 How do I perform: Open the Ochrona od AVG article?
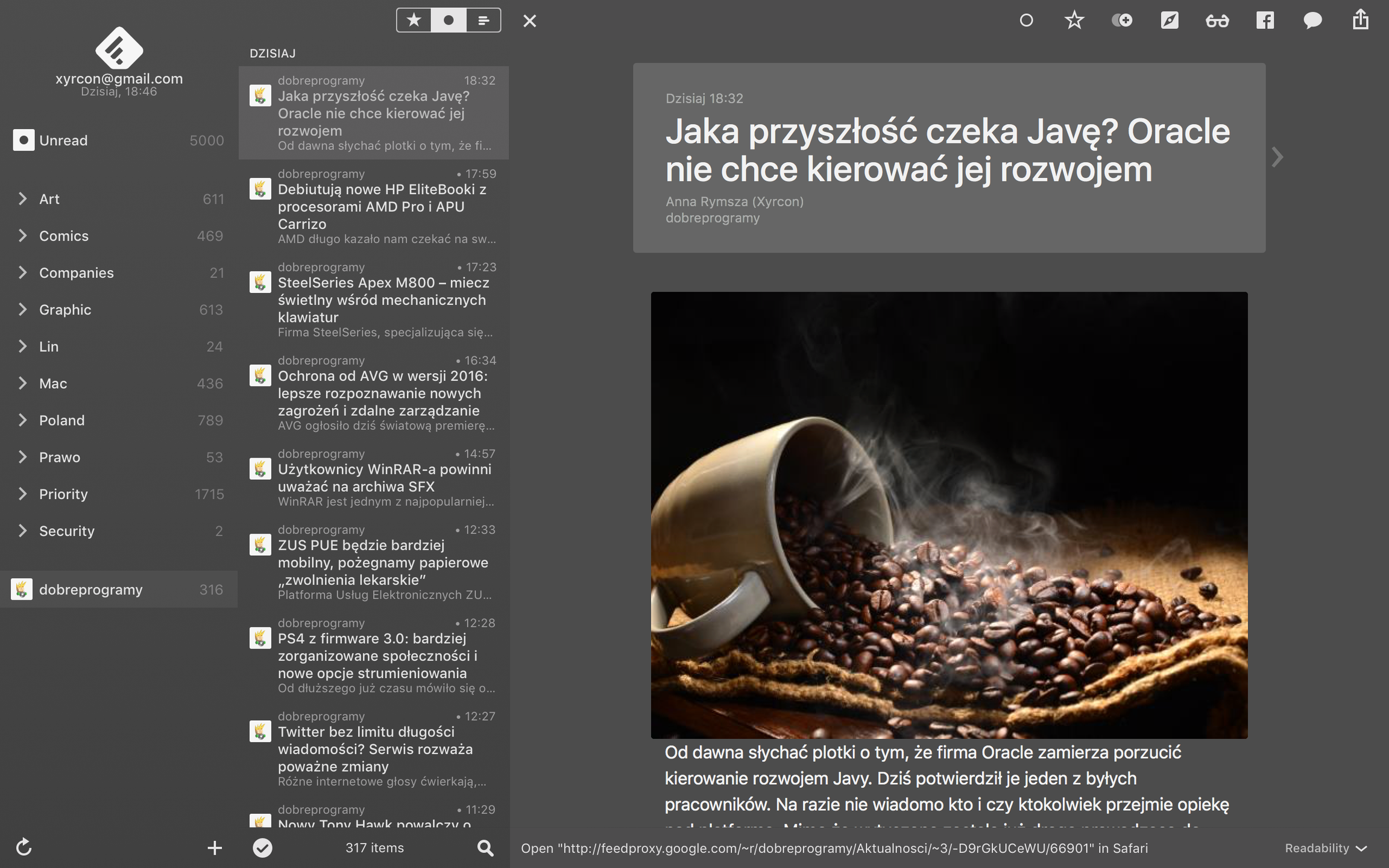coord(374,393)
